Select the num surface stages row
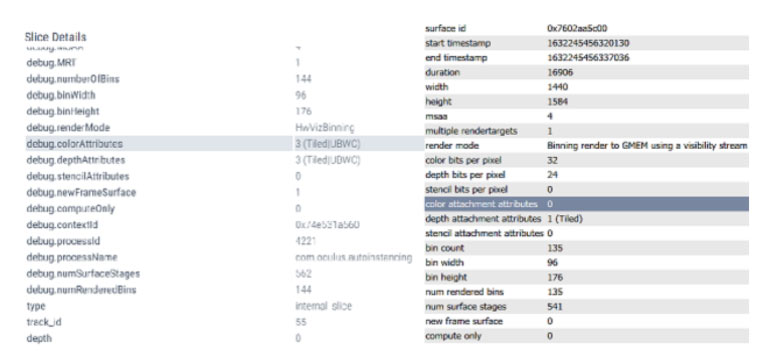 (x=586, y=306)
